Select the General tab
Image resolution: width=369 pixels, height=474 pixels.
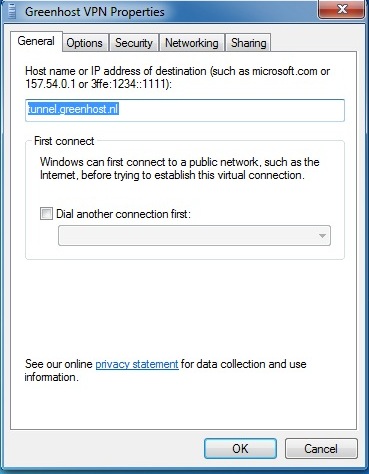tap(36, 41)
